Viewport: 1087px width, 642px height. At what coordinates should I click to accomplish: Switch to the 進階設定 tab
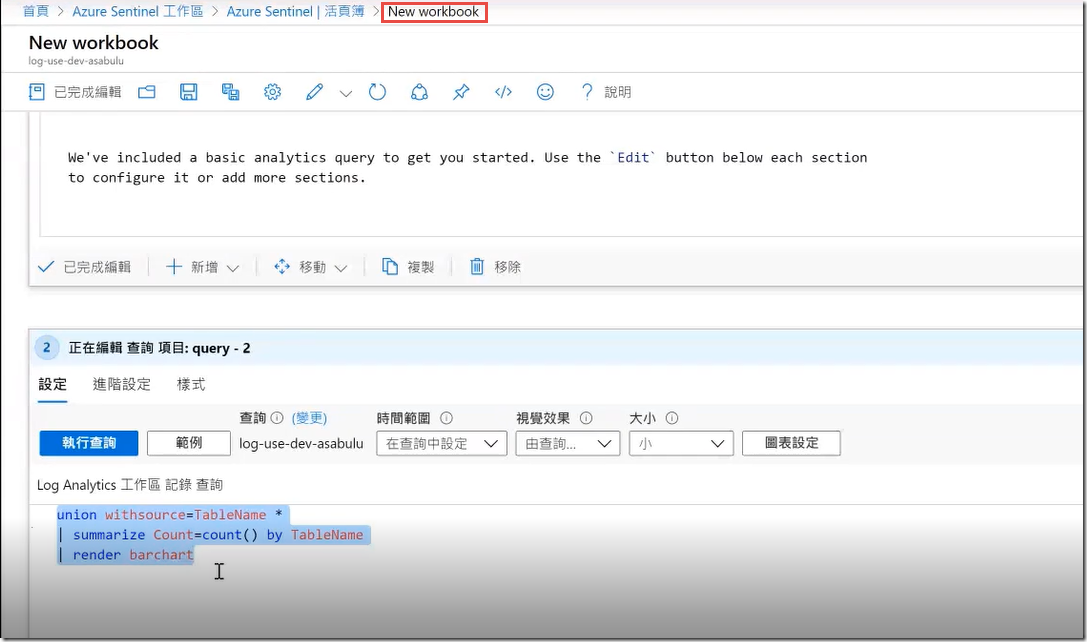tap(122, 384)
